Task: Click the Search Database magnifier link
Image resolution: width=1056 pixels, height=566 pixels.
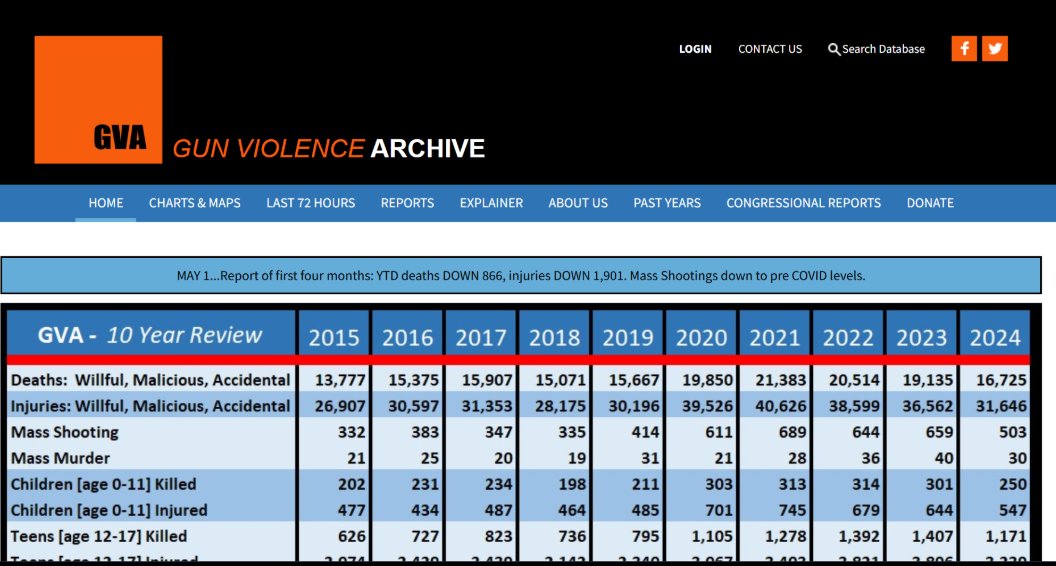Action: [876, 49]
